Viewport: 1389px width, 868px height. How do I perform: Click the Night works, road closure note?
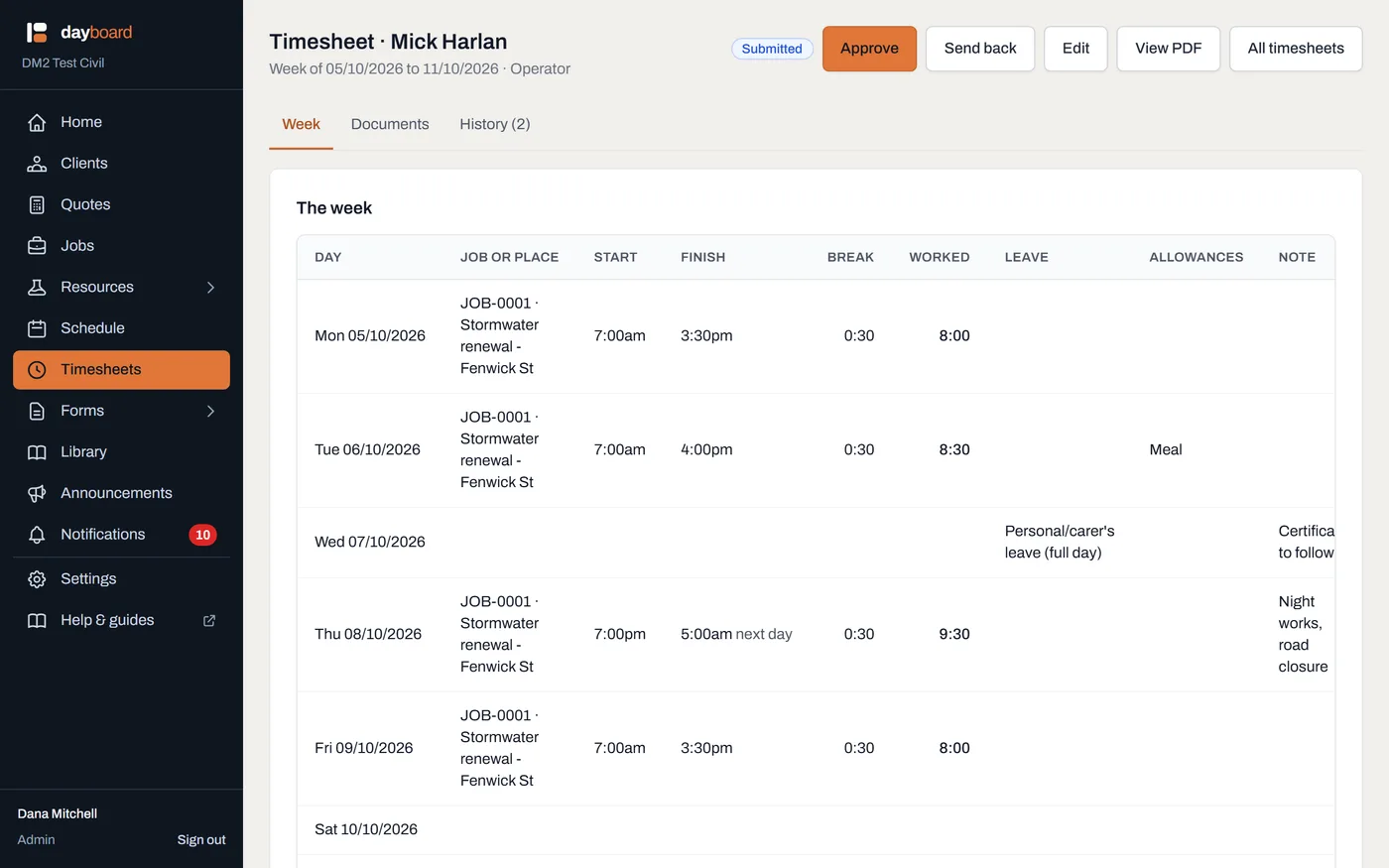1305,634
